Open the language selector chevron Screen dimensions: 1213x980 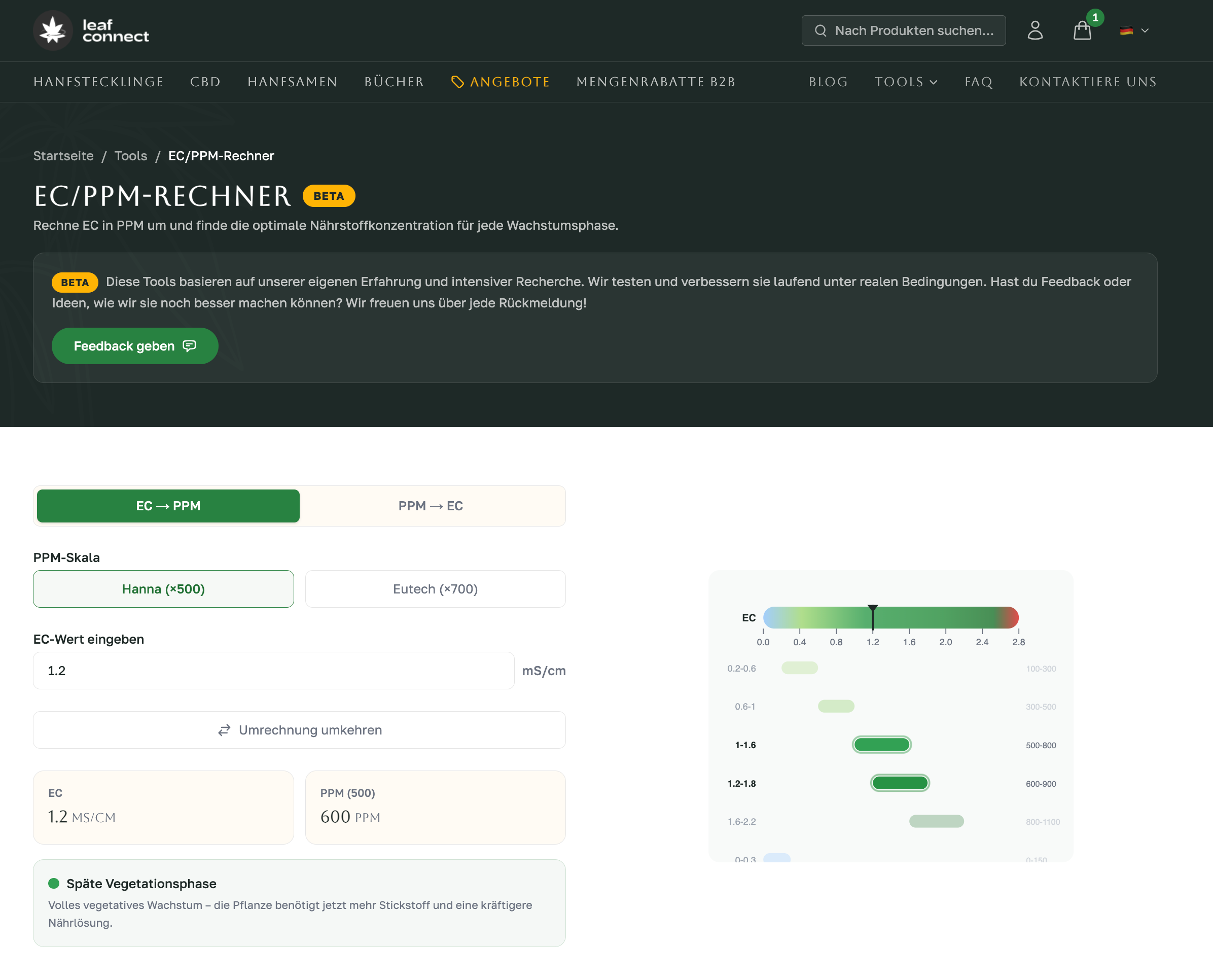click(1145, 30)
